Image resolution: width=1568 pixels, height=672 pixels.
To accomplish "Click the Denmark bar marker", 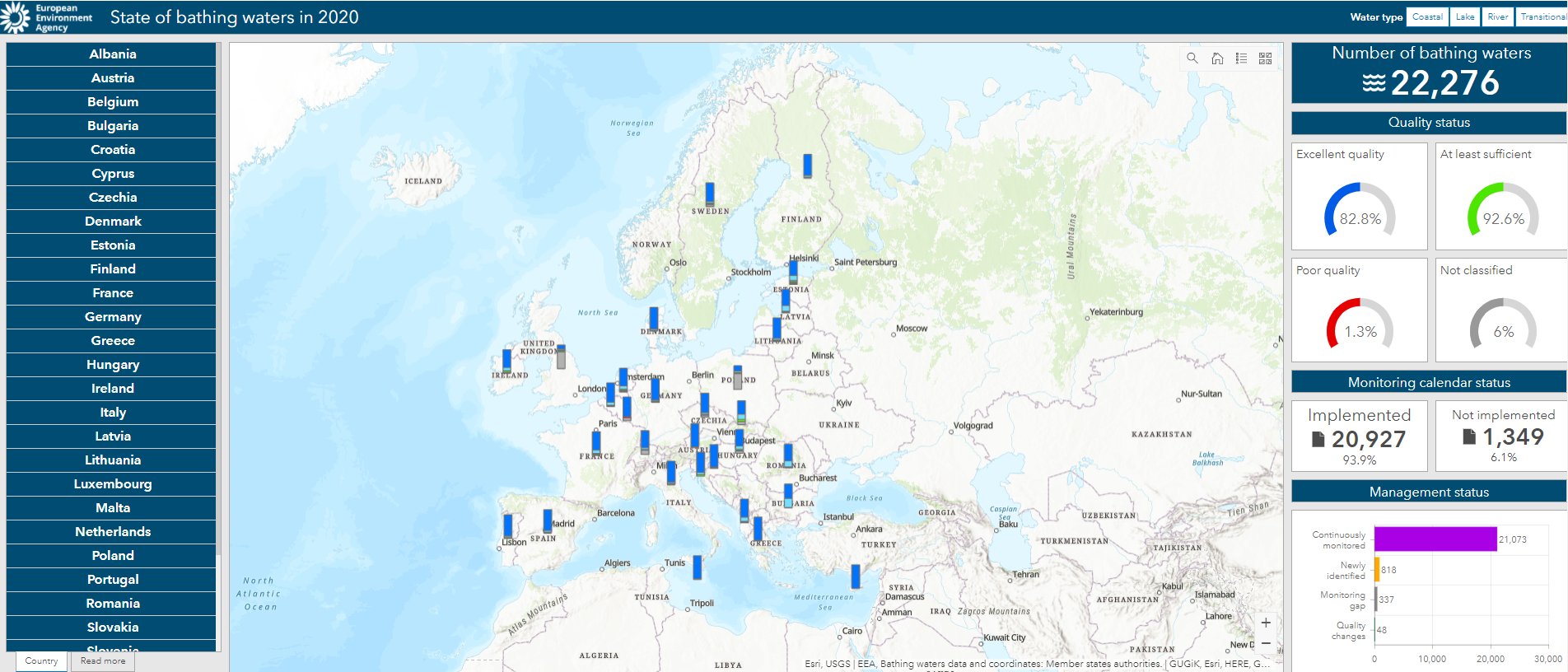I will [x=654, y=319].
